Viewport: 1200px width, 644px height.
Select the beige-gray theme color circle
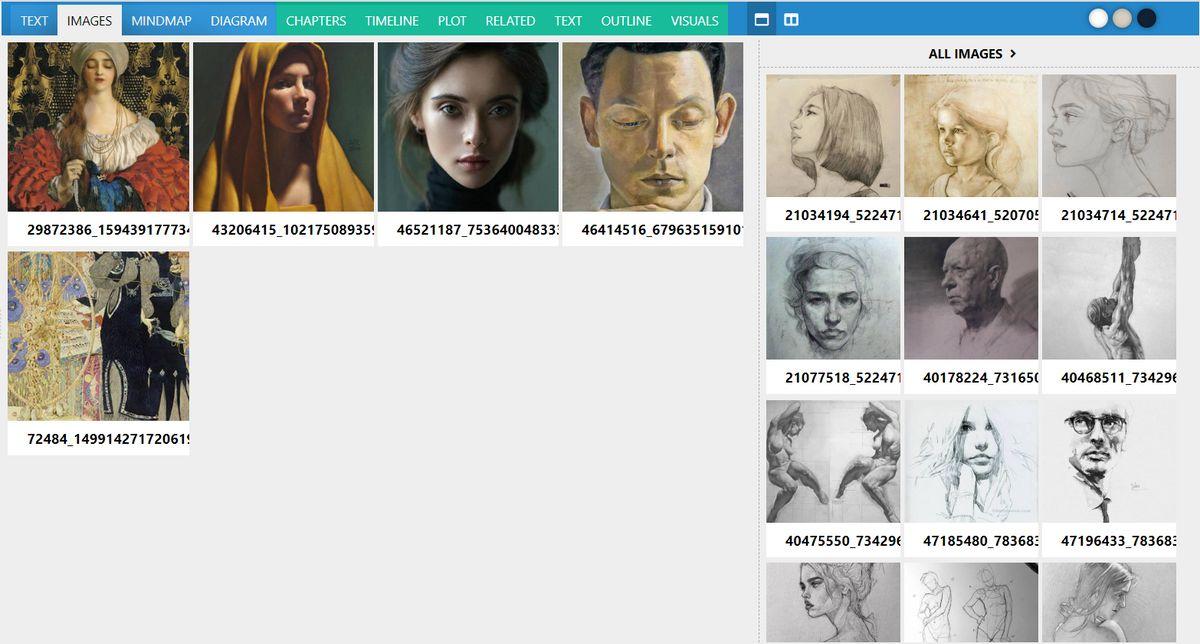click(1122, 18)
